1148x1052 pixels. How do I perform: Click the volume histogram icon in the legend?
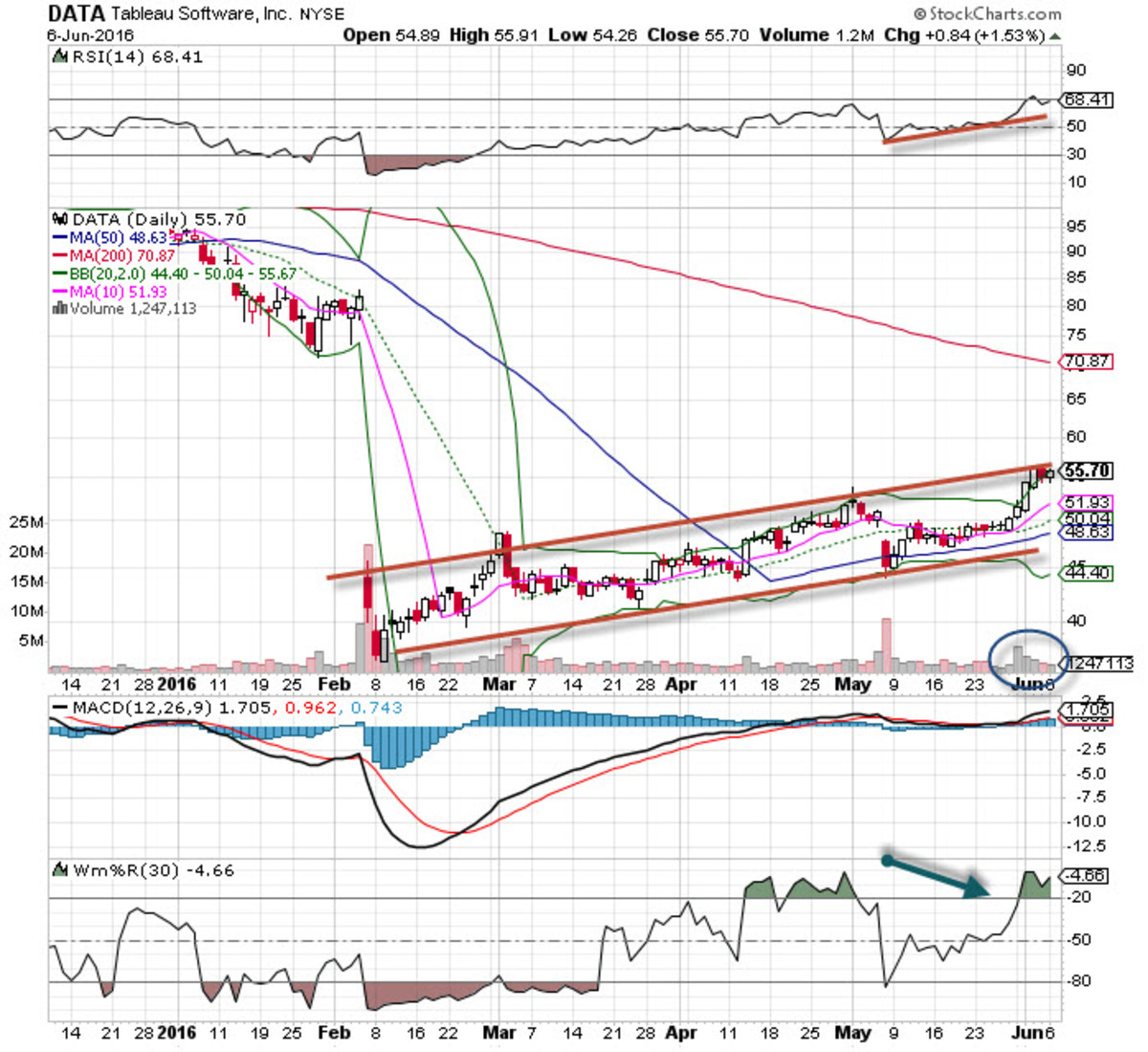pyautogui.click(x=60, y=309)
